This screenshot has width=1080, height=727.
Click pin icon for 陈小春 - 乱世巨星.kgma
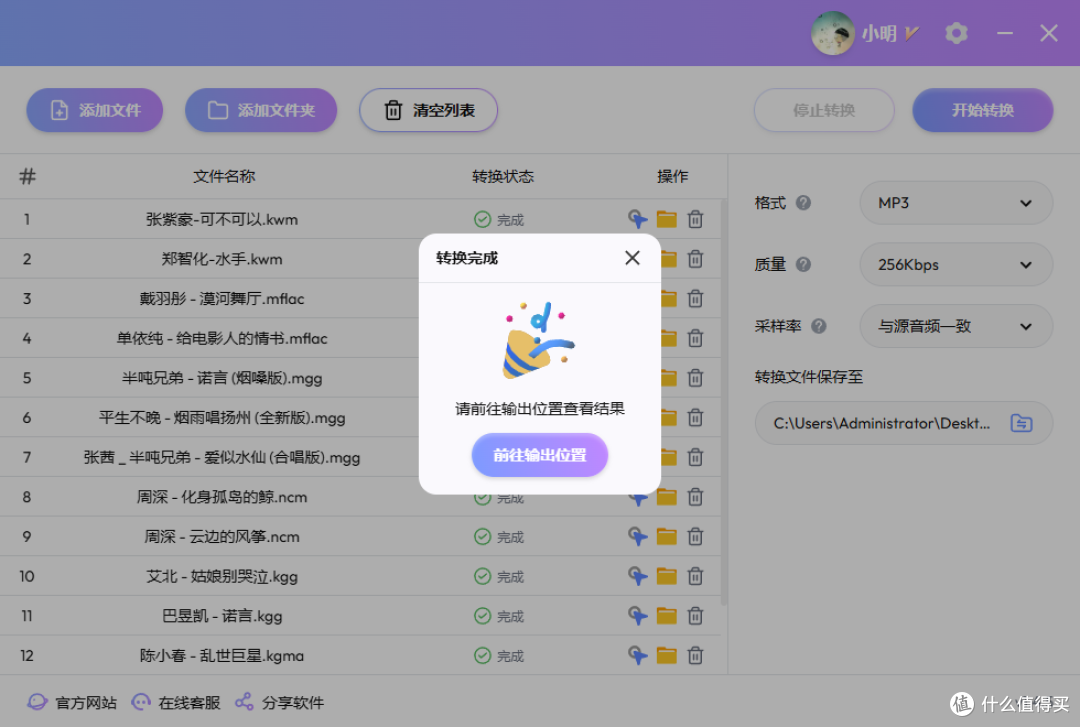[638, 655]
